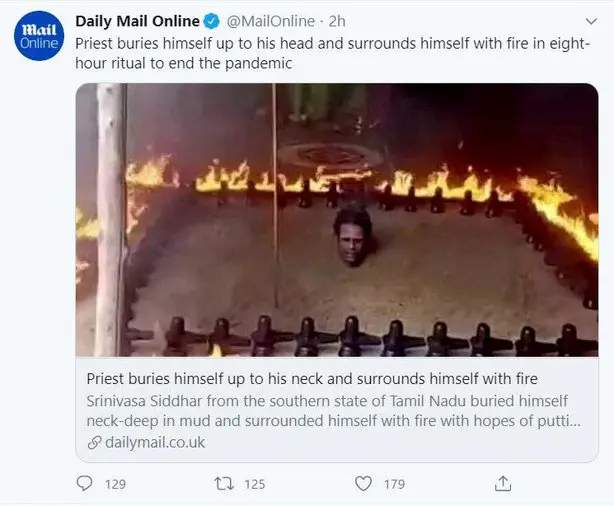
Task: Share the tweet using the share icon
Action: (x=504, y=483)
